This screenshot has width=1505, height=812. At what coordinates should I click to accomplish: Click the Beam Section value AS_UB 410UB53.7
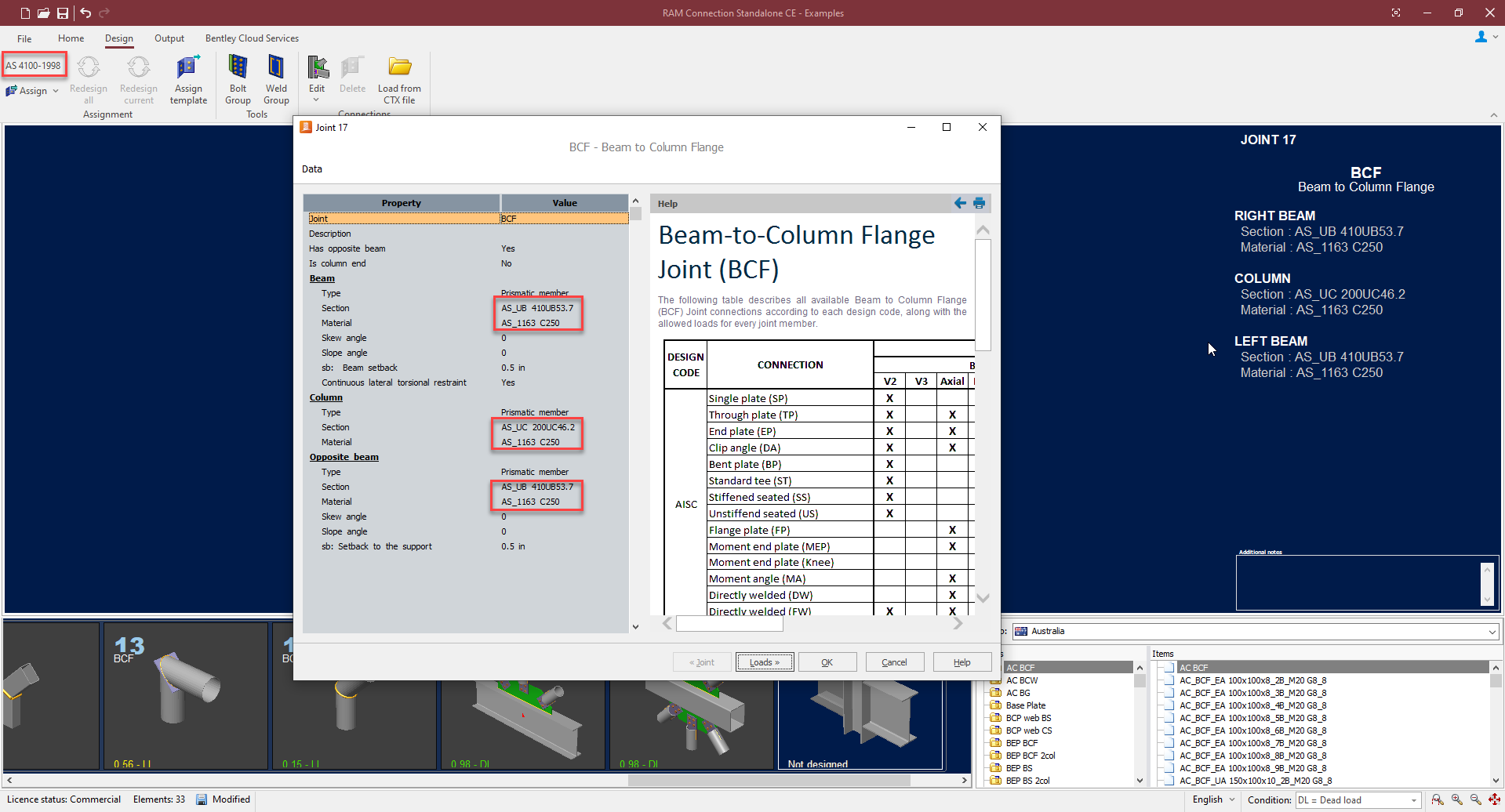point(537,308)
